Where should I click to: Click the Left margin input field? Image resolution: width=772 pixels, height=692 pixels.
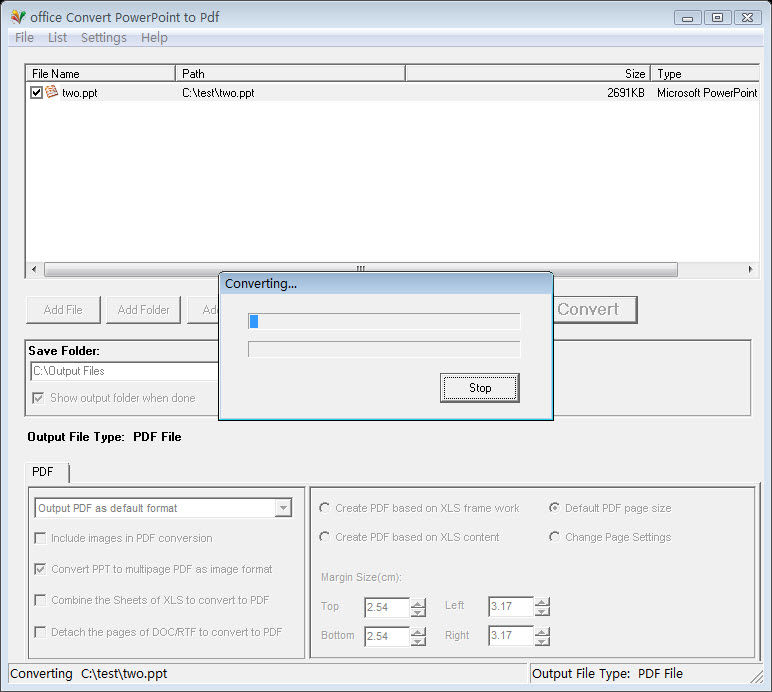tap(511, 606)
